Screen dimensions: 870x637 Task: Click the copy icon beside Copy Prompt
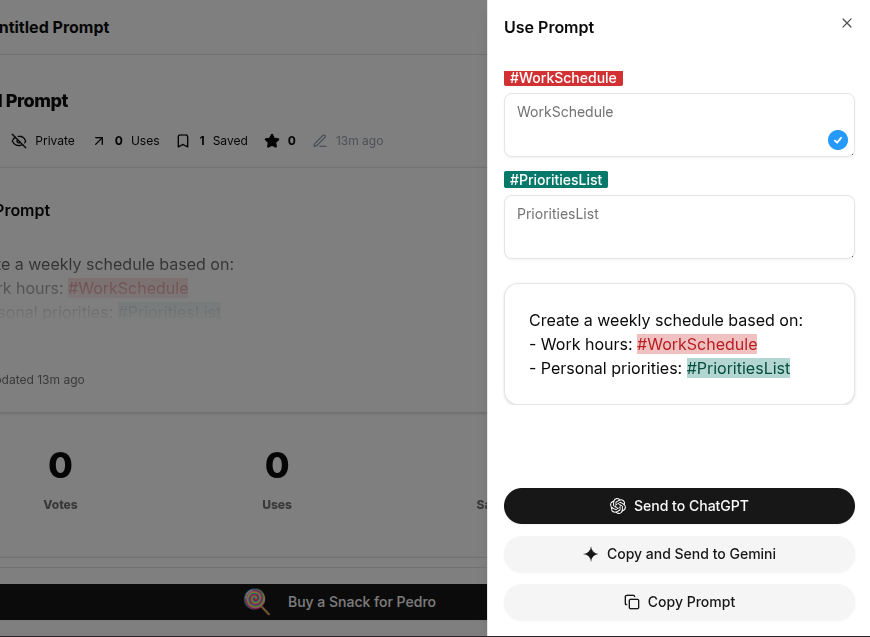tap(632, 602)
